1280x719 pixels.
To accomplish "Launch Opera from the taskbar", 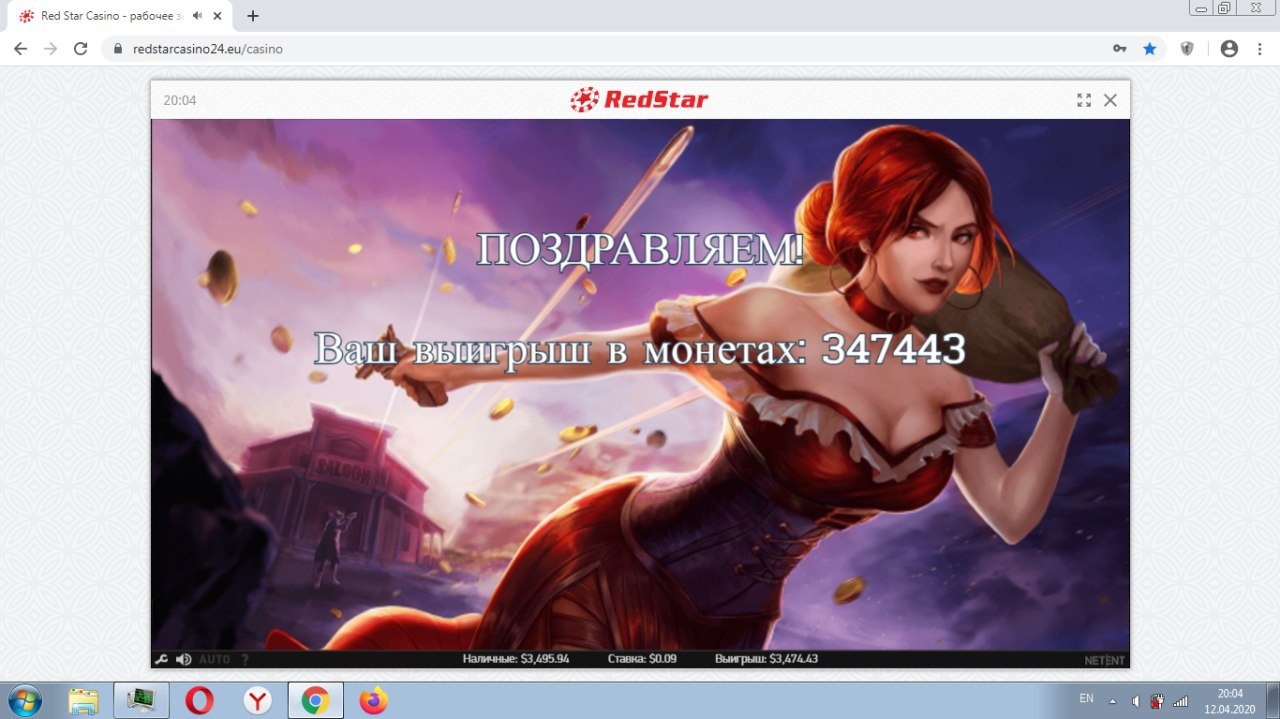I will (x=199, y=700).
